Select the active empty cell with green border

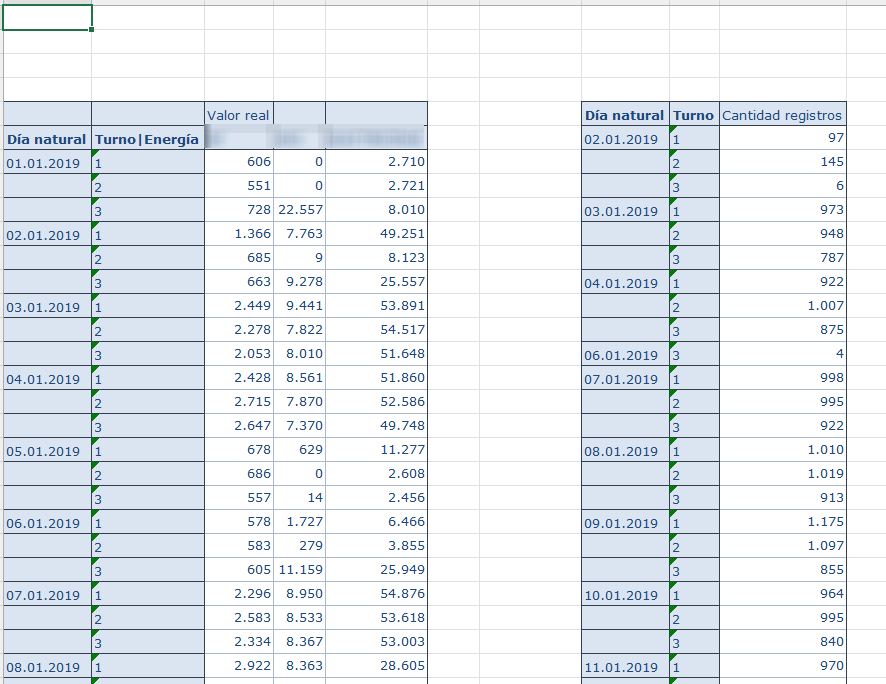pyautogui.click(x=47, y=18)
